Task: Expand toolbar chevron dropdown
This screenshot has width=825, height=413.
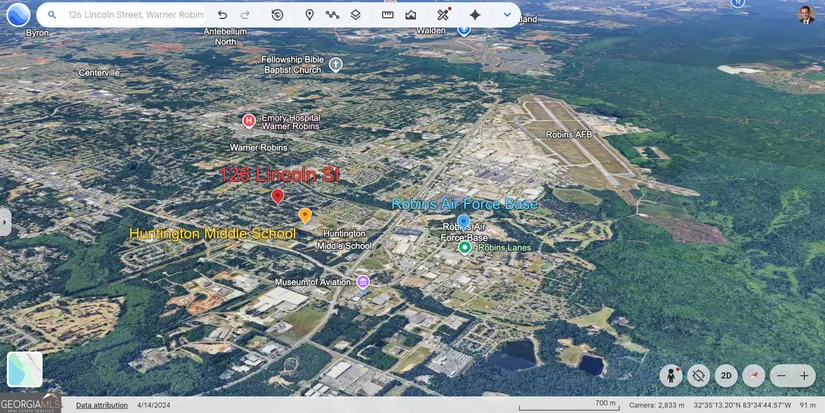Action: pyautogui.click(x=507, y=15)
